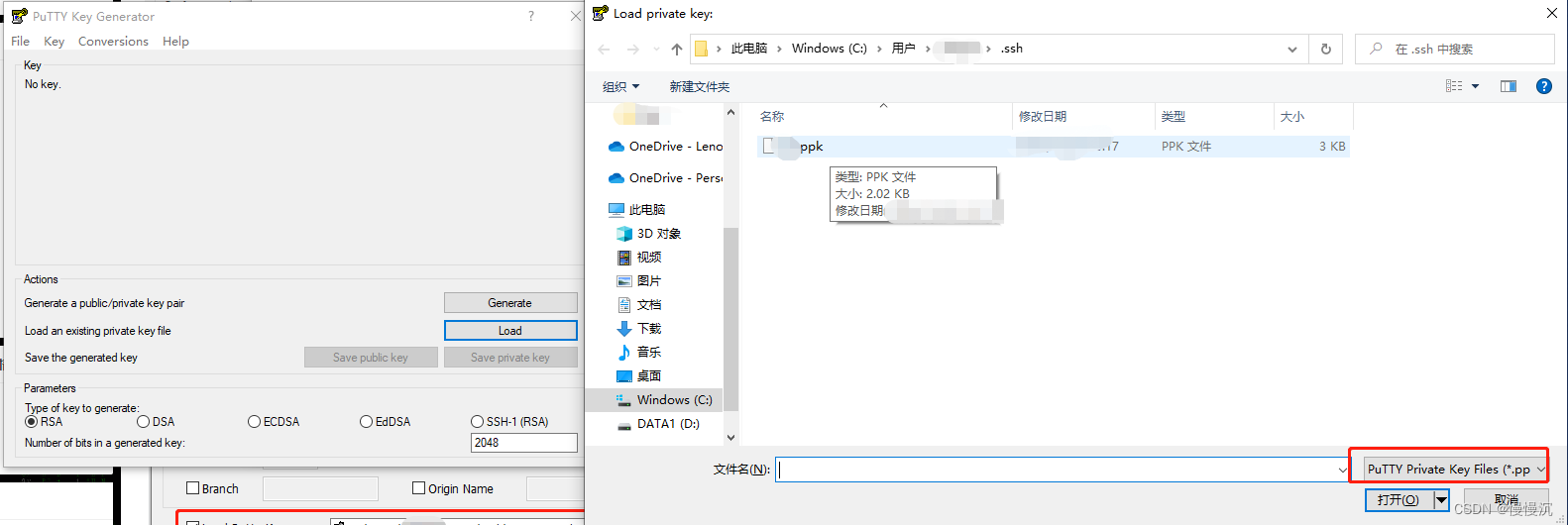Go up one folder level arrow
This screenshot has width=1568, height=525.
click(x=677, y=49)
